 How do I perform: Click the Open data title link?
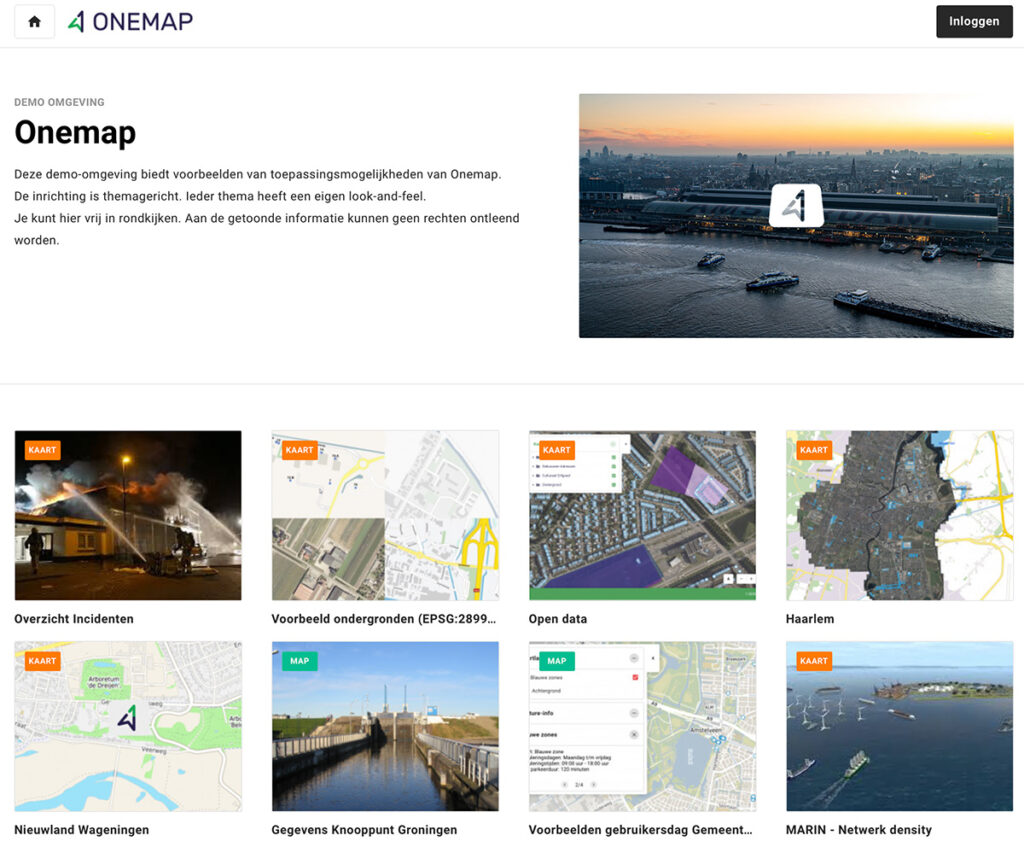coord(558,619)
